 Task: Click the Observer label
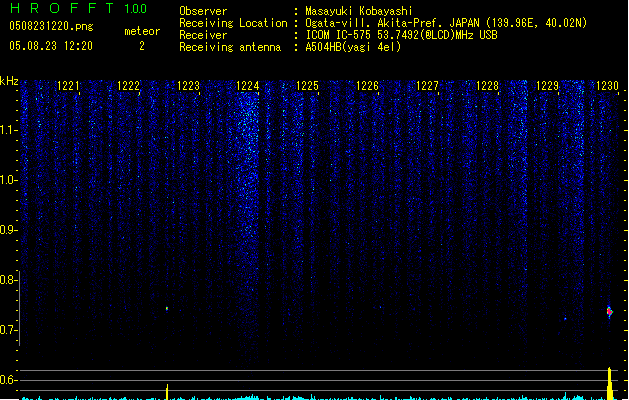tap(203, 11)
